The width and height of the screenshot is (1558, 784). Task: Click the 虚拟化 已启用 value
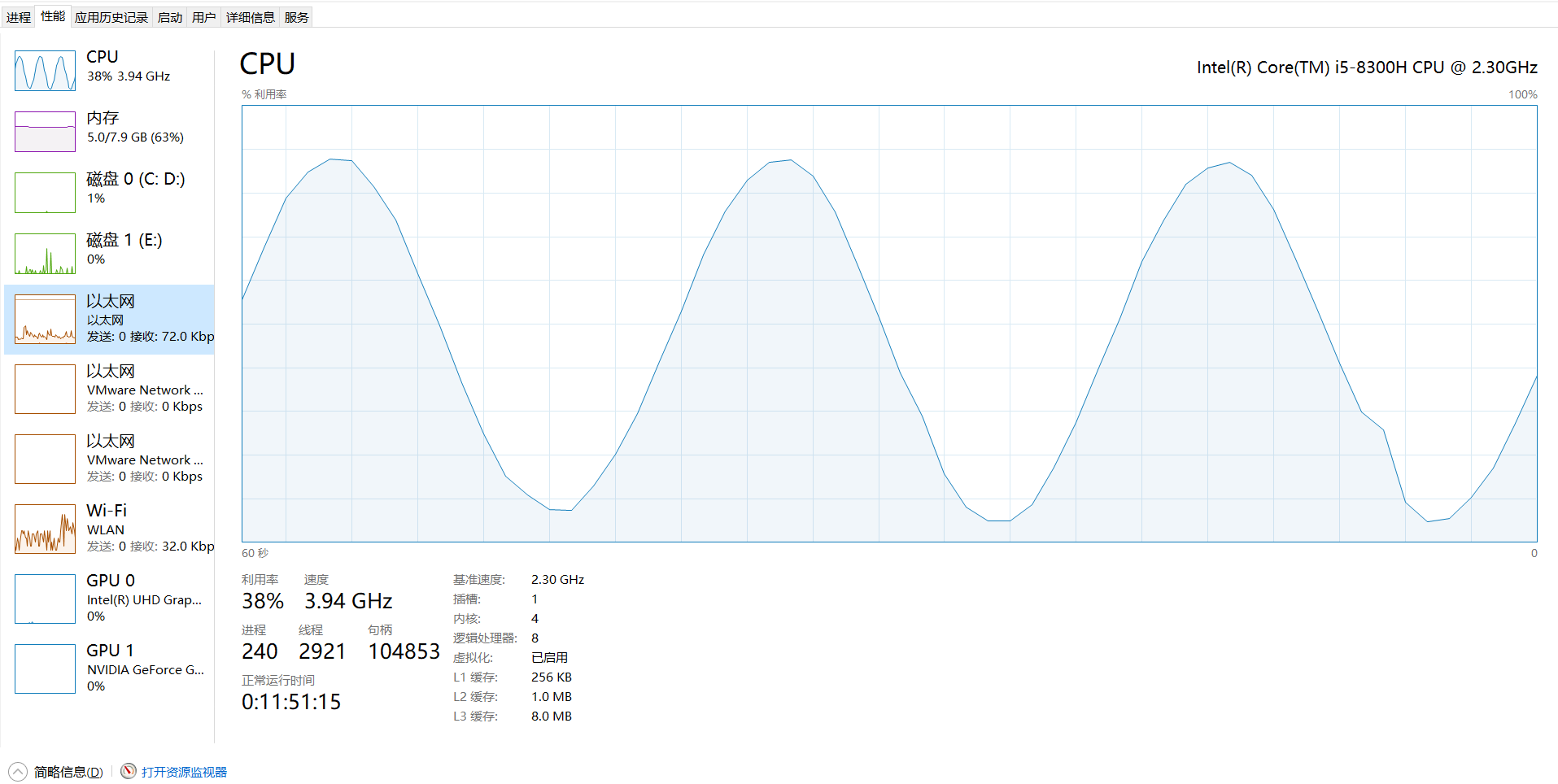(550, 658)
